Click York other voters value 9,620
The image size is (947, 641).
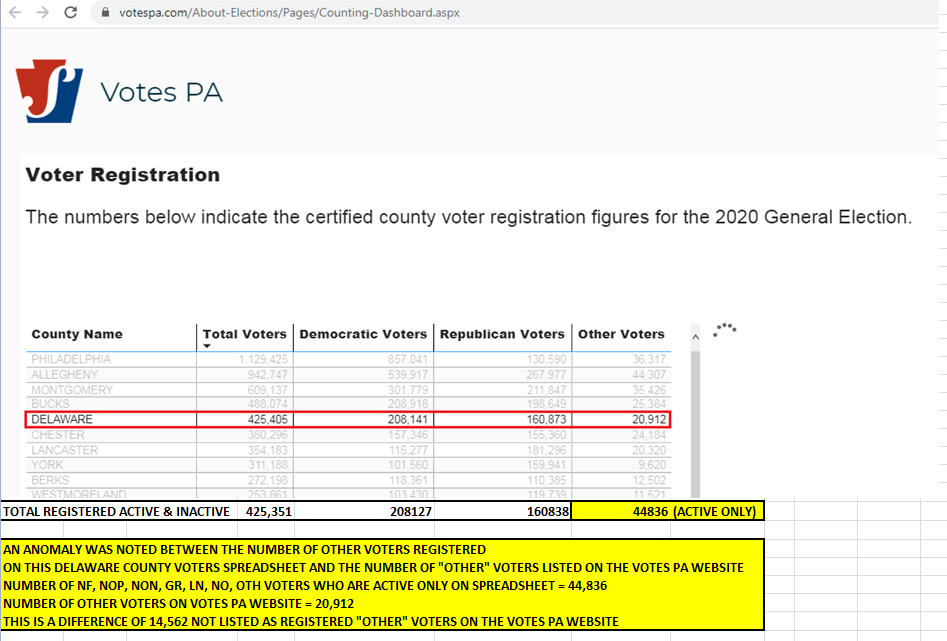[652, 465]
